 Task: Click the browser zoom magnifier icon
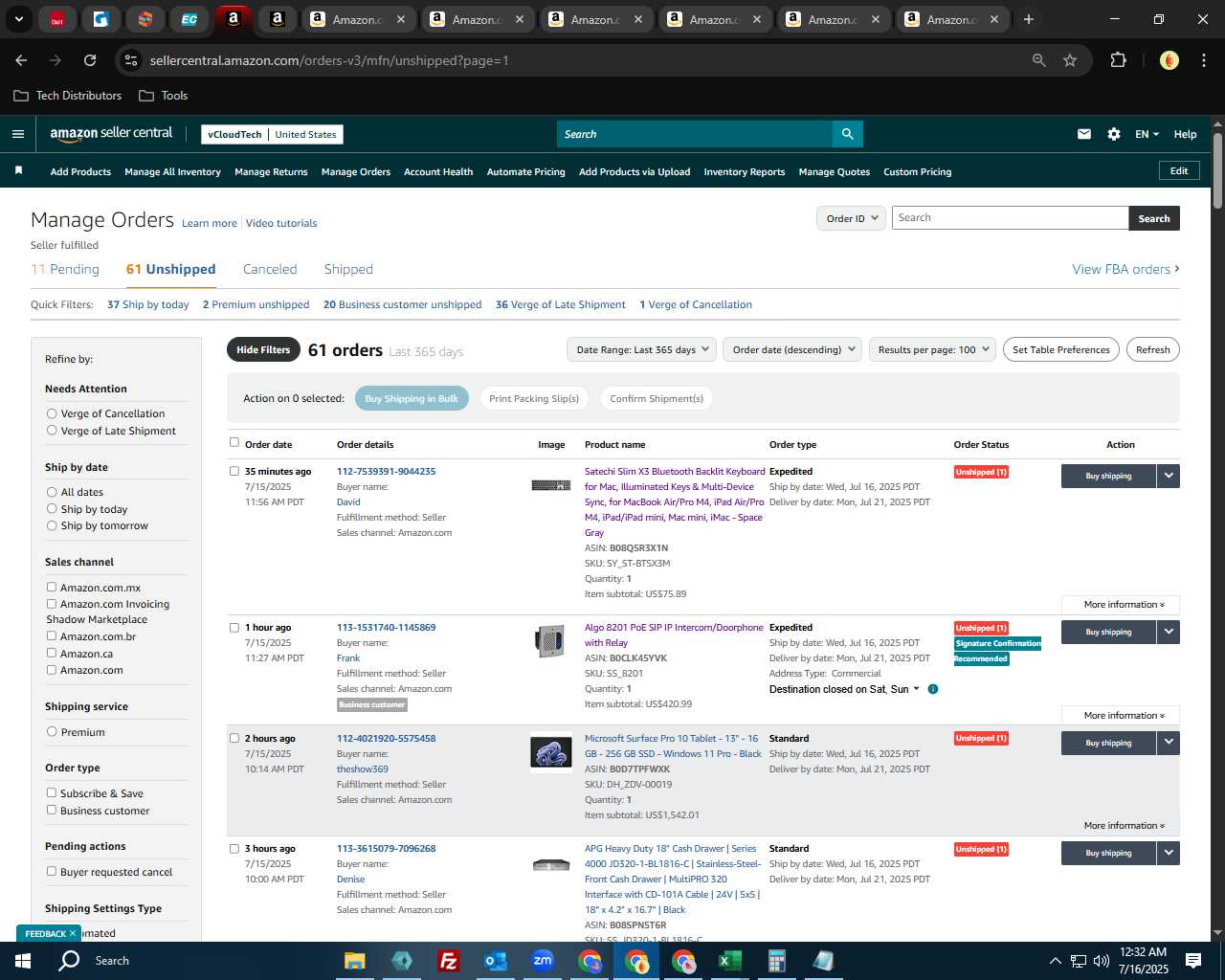tap(1039, 60)
